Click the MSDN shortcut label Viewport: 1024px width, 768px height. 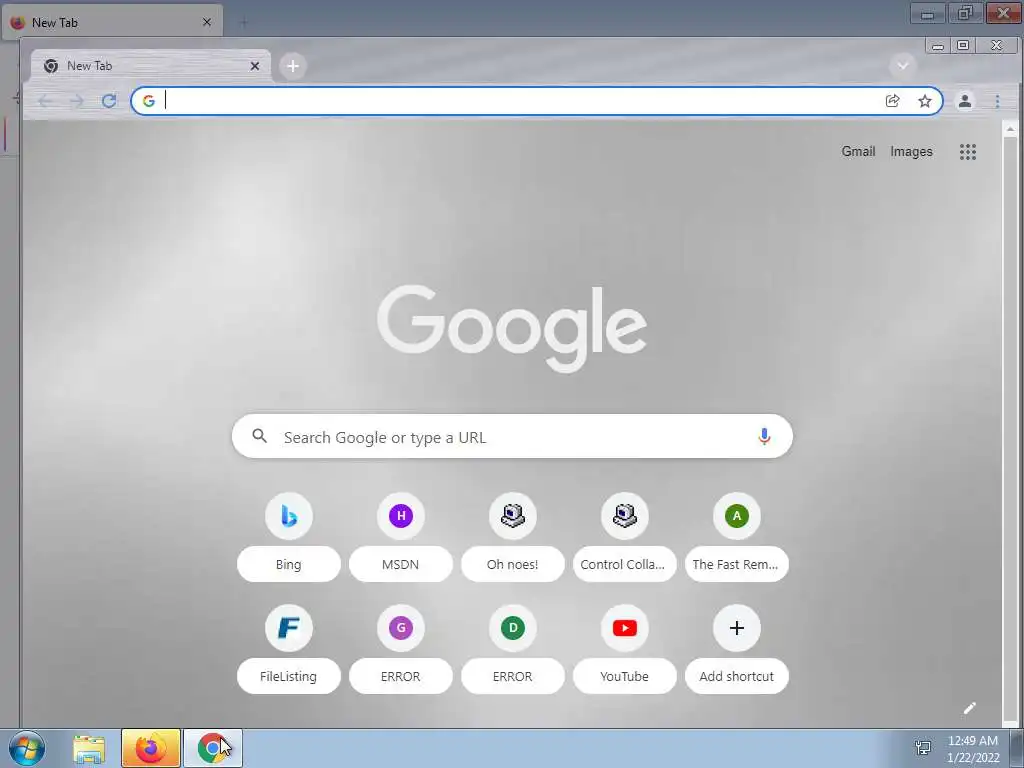click(x=400, y=564)
